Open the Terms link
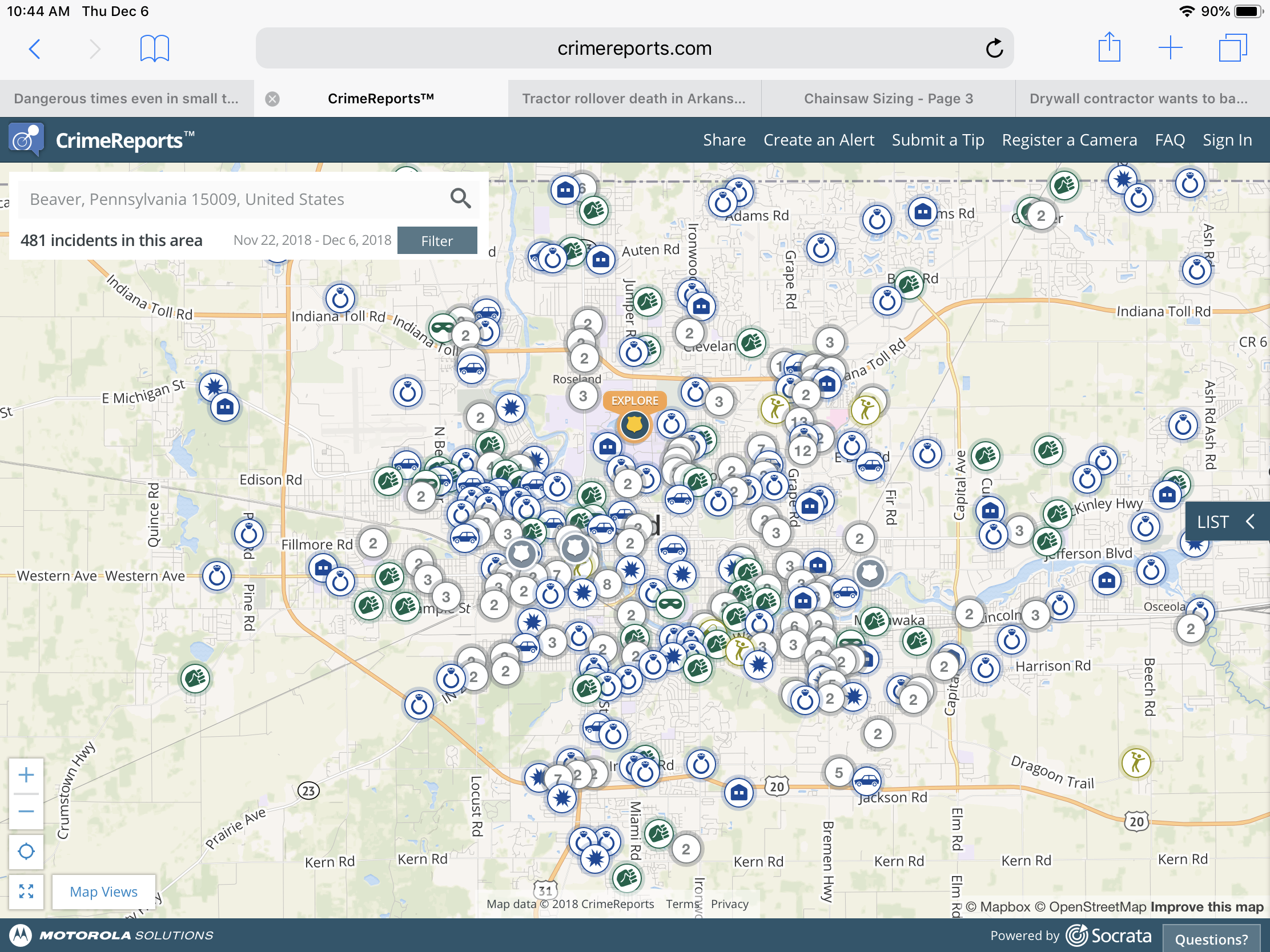Image resolution: width=1270 pixels, height=952 pixels. pos(682,904)
